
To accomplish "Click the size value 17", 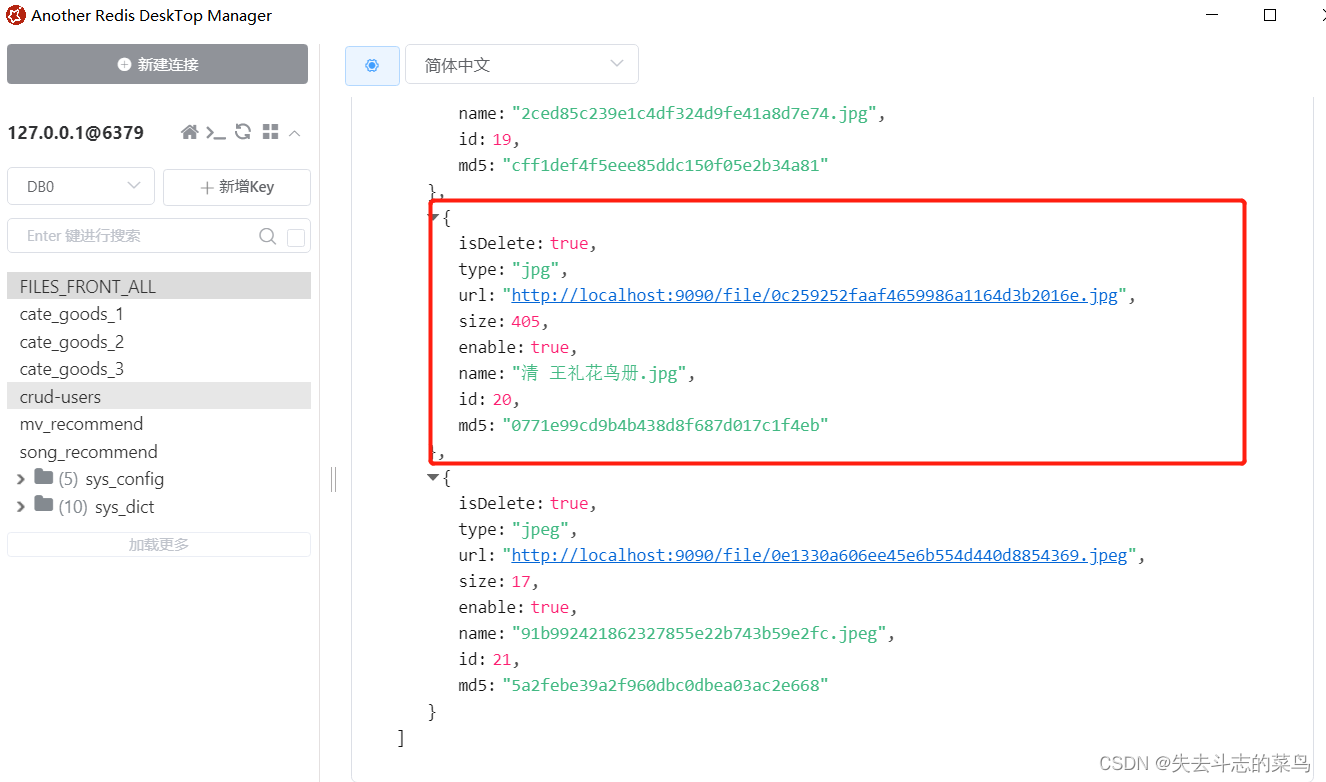I will 521,581.
